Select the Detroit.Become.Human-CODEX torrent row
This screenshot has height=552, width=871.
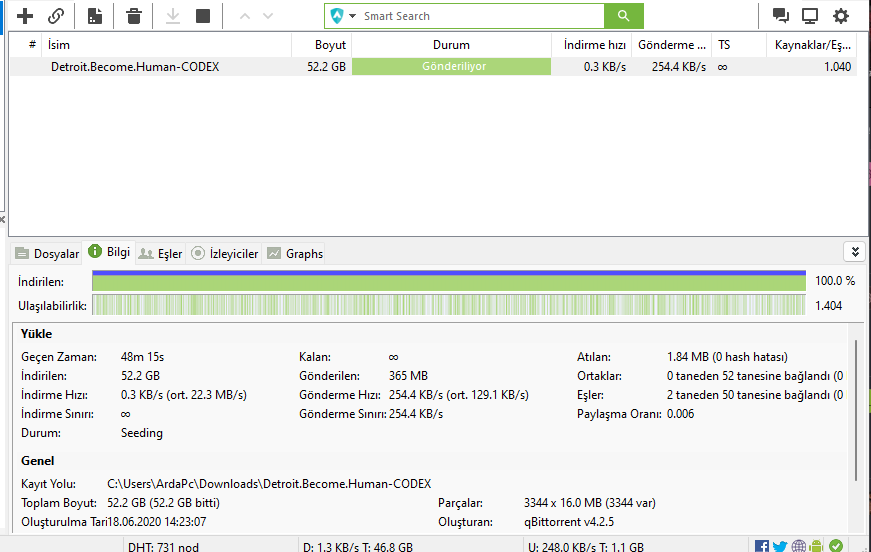tap(433, 67)
